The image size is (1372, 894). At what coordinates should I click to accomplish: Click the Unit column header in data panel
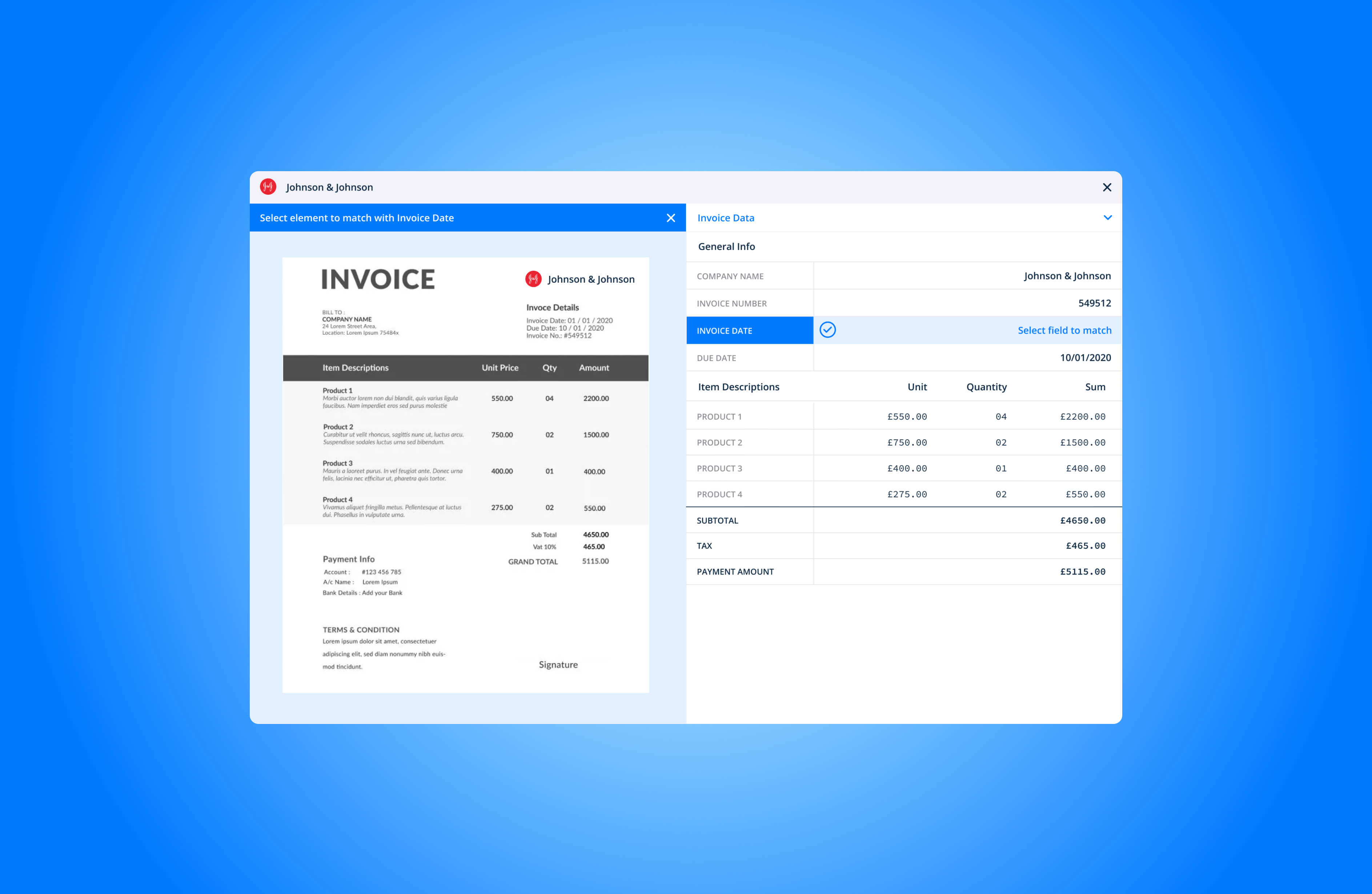917,387
